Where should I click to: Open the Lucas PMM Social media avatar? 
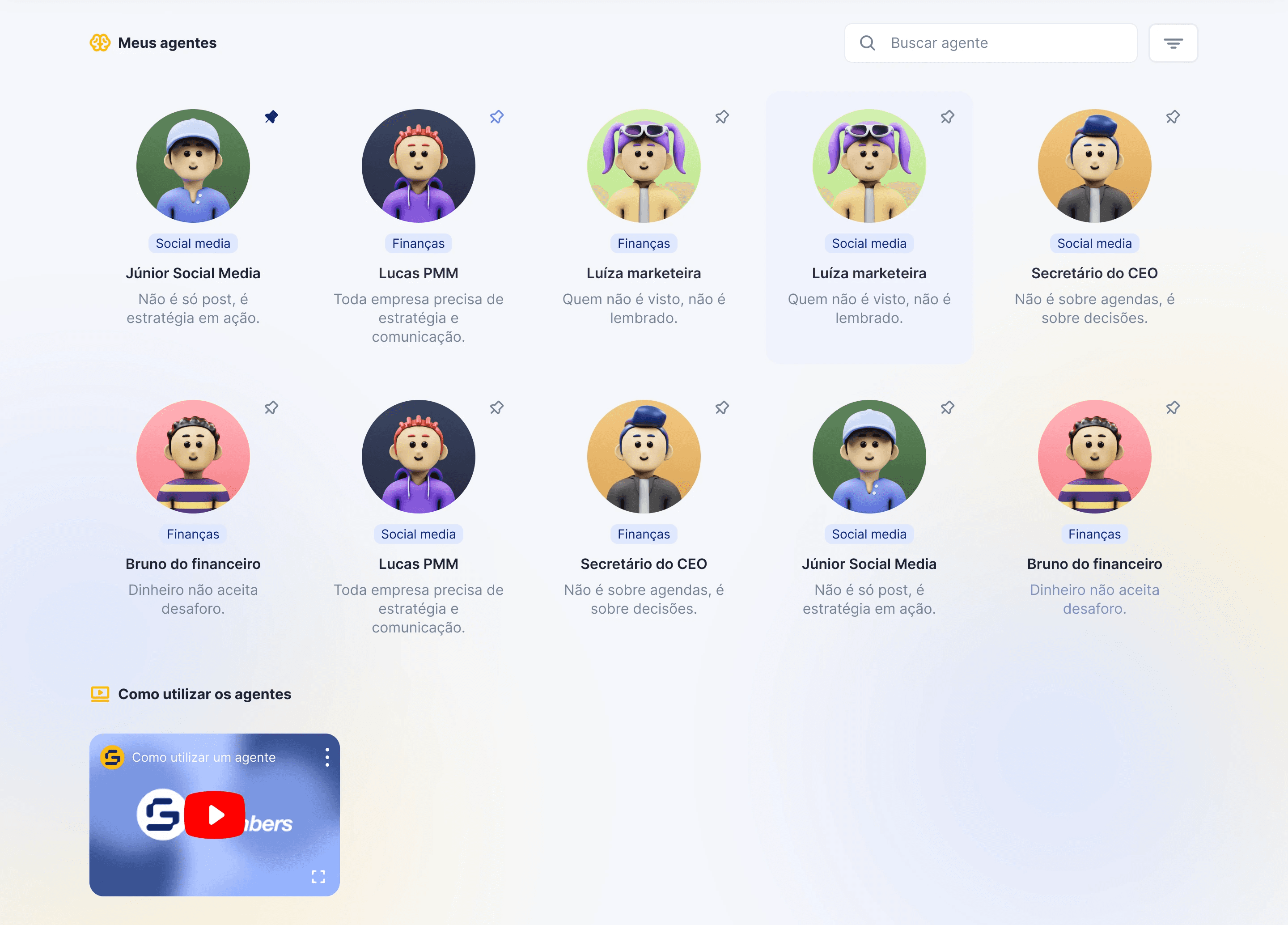pos(418,457)
